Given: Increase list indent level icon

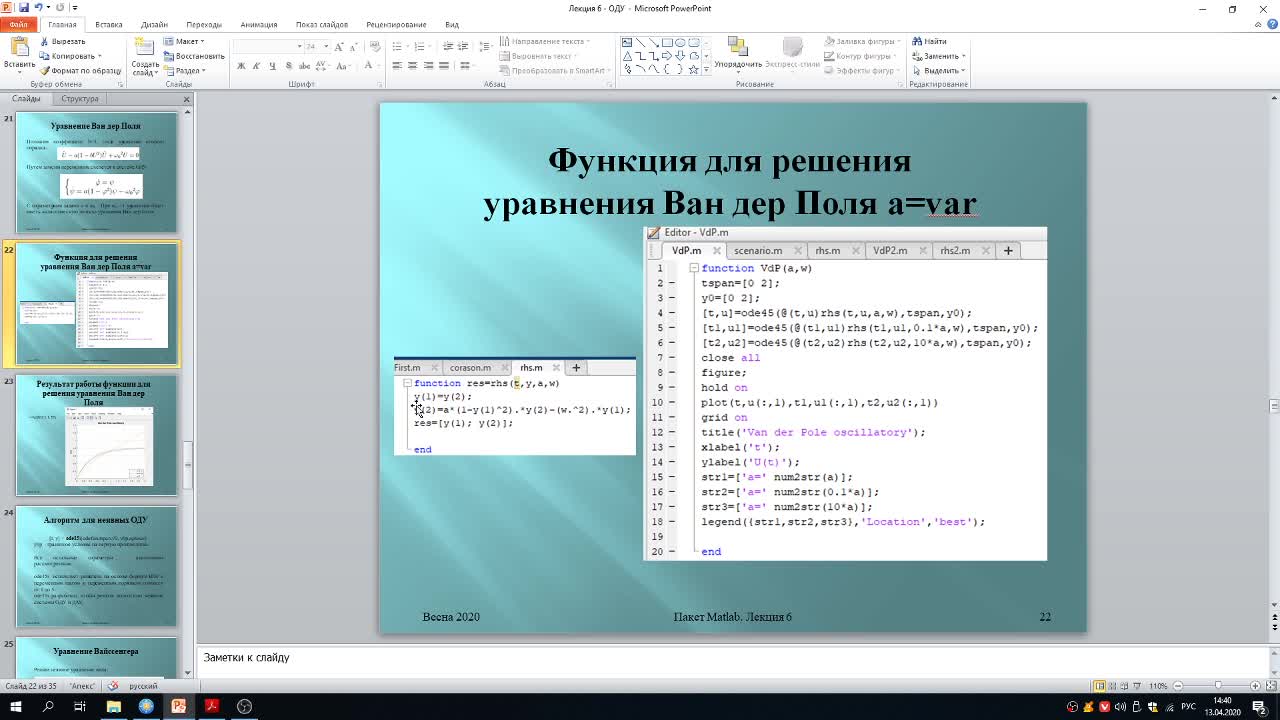Looking at the screenshot, I should pos(463,46).
